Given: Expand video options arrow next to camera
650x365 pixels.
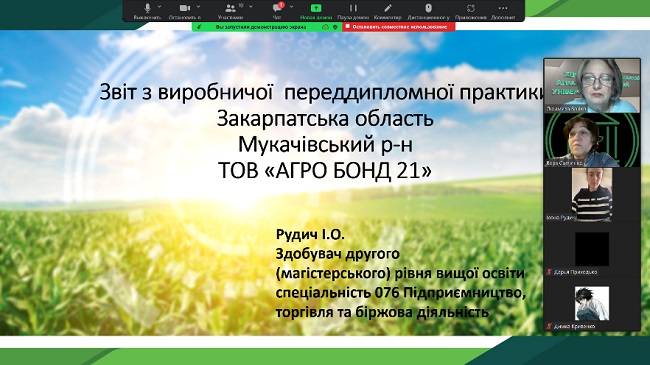Looking at the screenshot, I should click(198, 7).
